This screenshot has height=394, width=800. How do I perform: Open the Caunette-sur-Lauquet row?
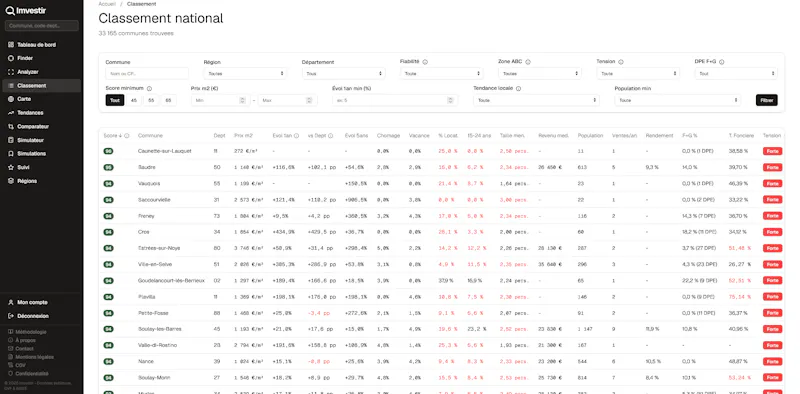tap(441, 151)
